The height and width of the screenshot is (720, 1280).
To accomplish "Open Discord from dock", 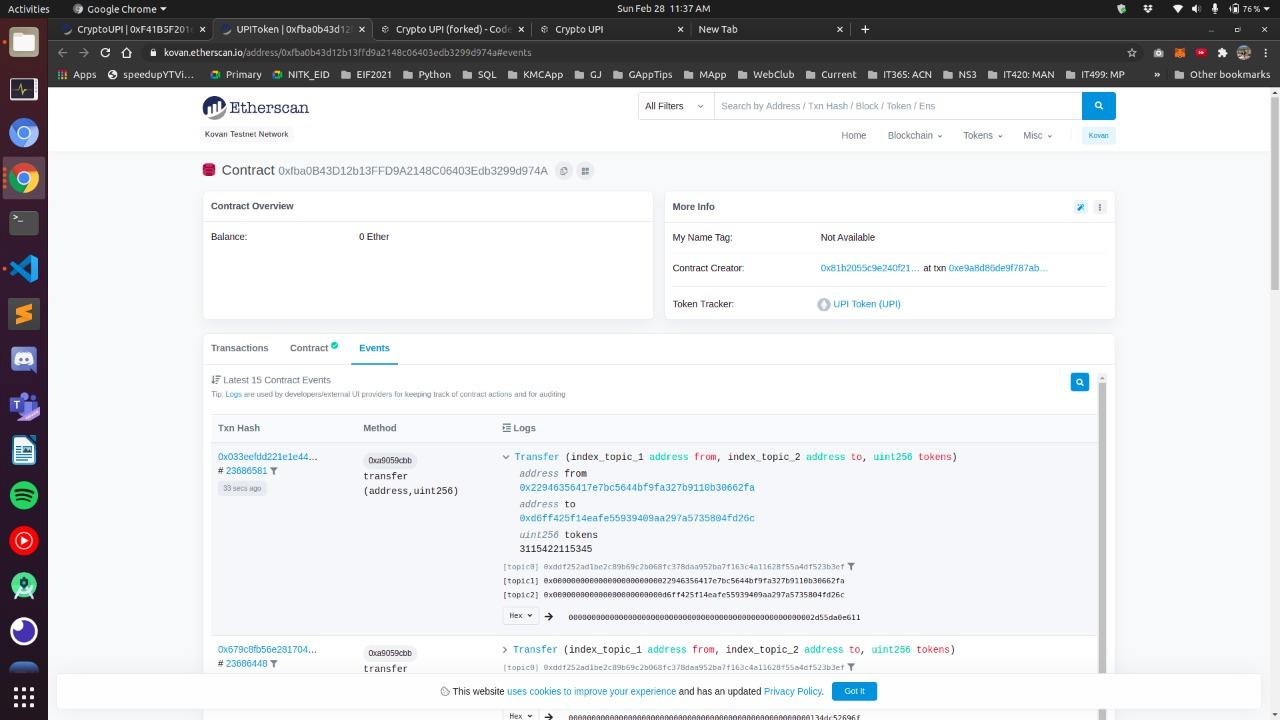I will (x=24, y=359).
